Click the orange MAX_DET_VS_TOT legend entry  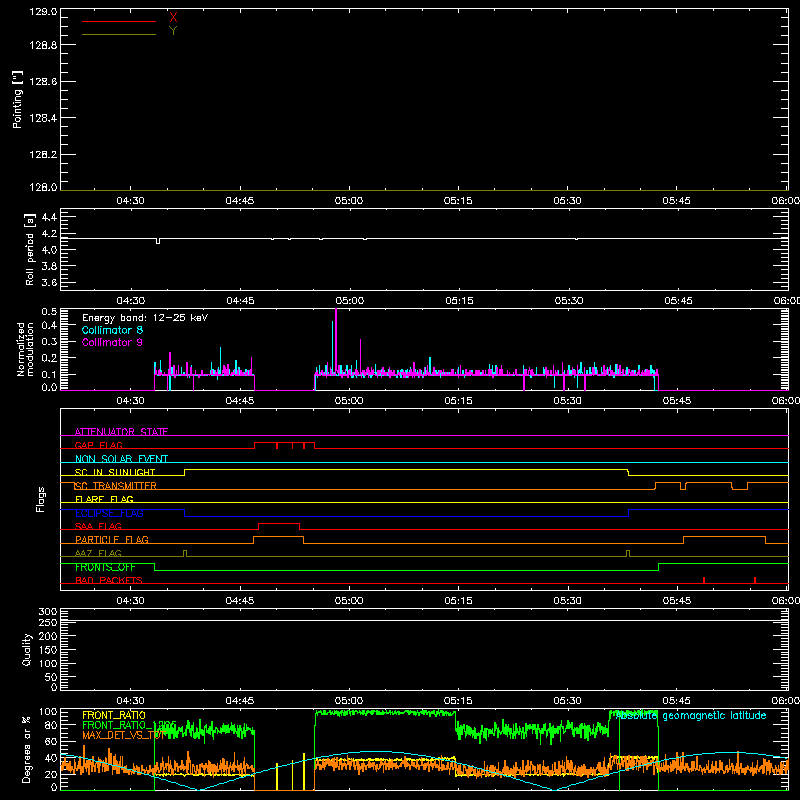122,735
